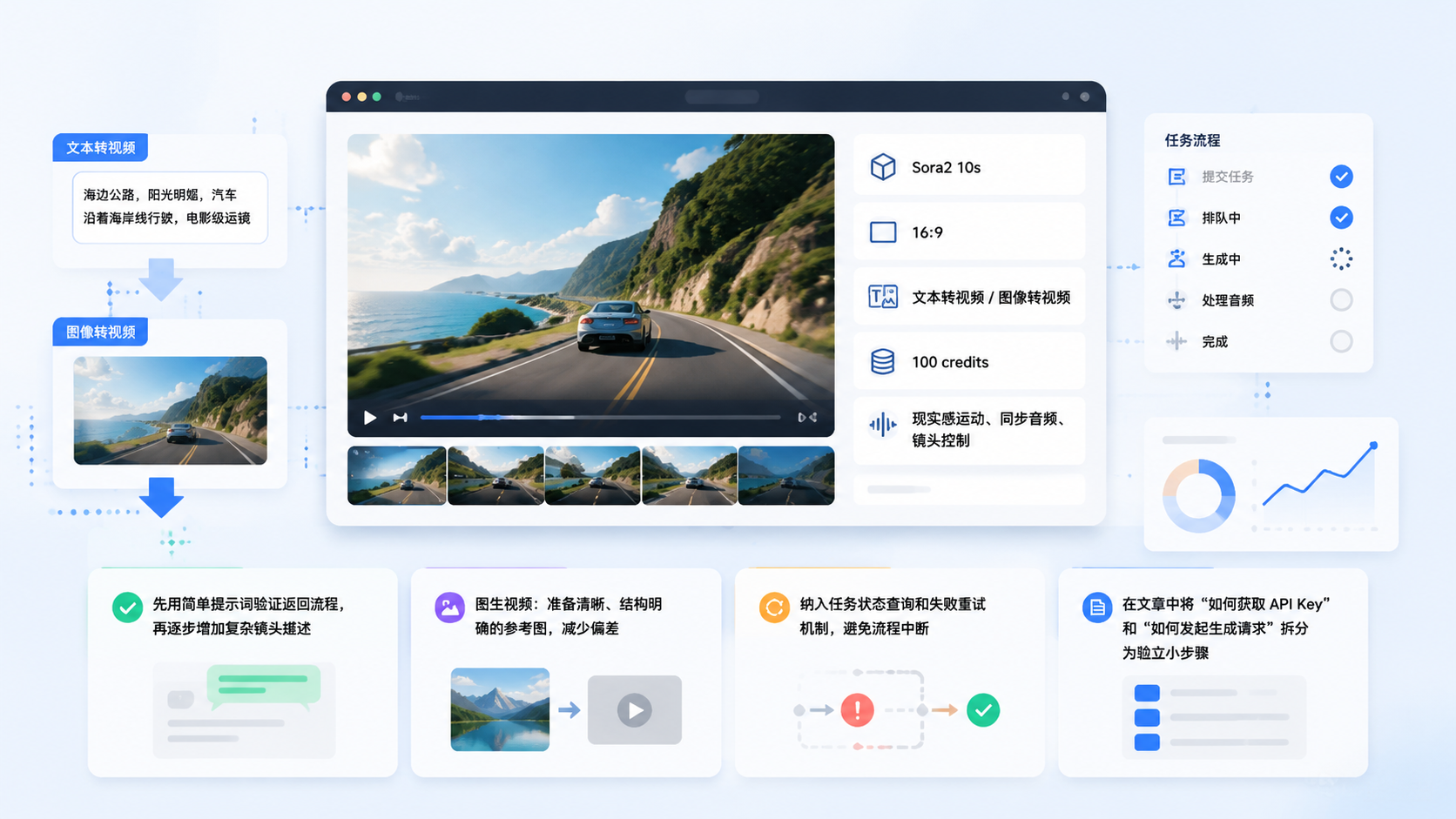The width and height of the screenshot is (1456, 819).
Task: Select the first filmstrip thumbnail
Action: click(x=396, y=475)
